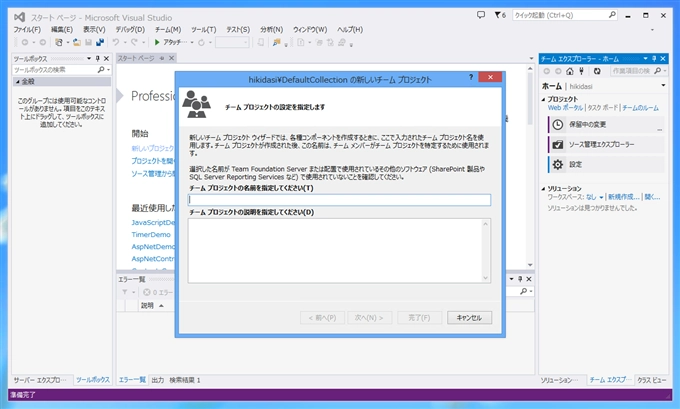The width and height of the screenshot is (680, 409).
Task: Click the Undo arrow in toolbar
Action: click(x=116, y=42)
